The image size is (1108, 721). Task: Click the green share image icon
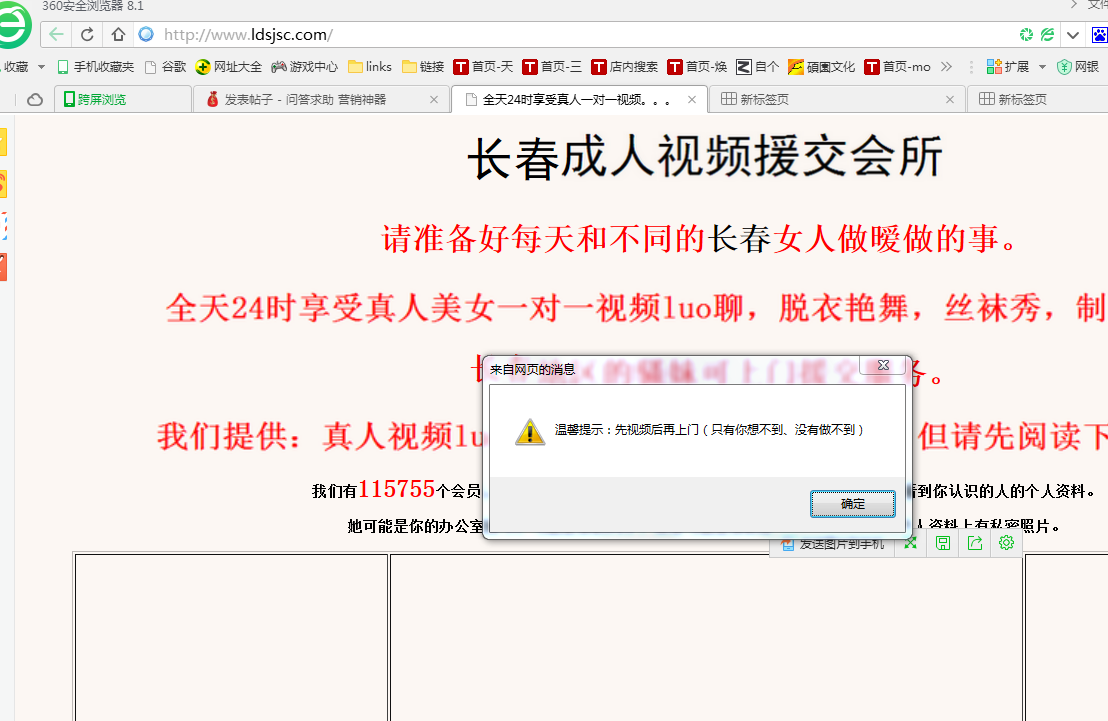click(974, 543)
